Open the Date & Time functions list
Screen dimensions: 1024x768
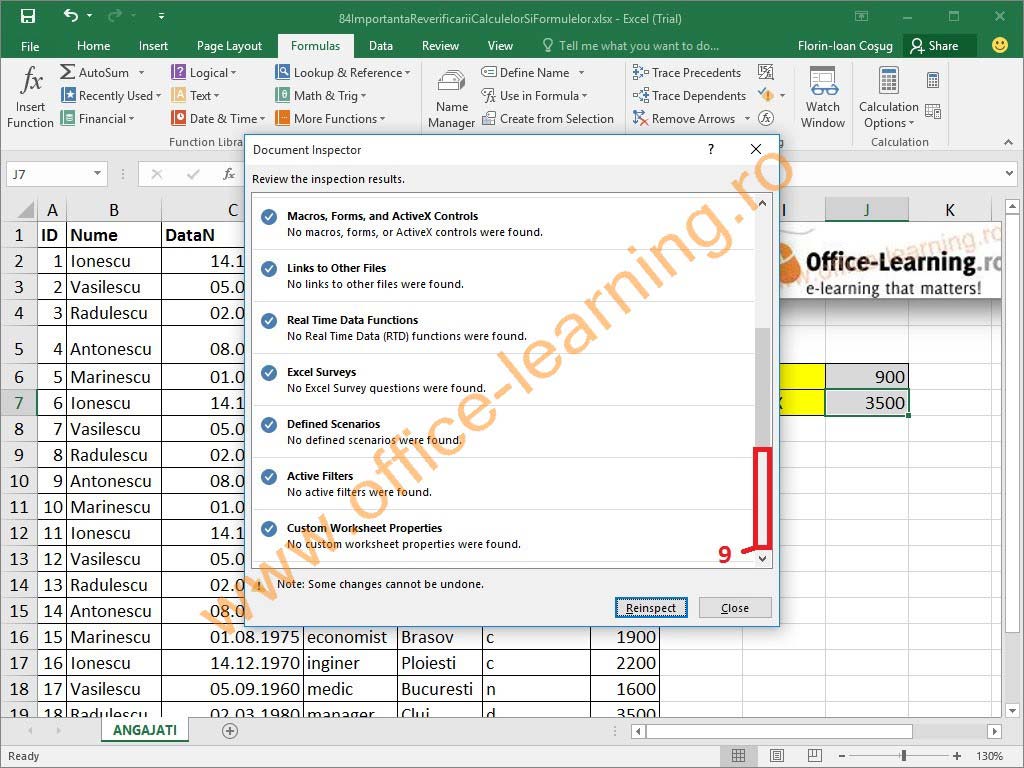[x=218, y=118]
